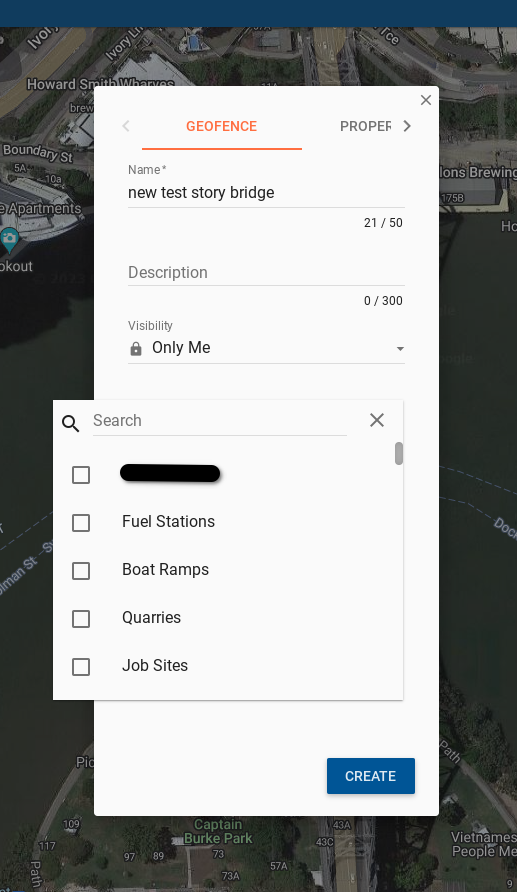Click the list scrollbar thumb

coord(399,453)
